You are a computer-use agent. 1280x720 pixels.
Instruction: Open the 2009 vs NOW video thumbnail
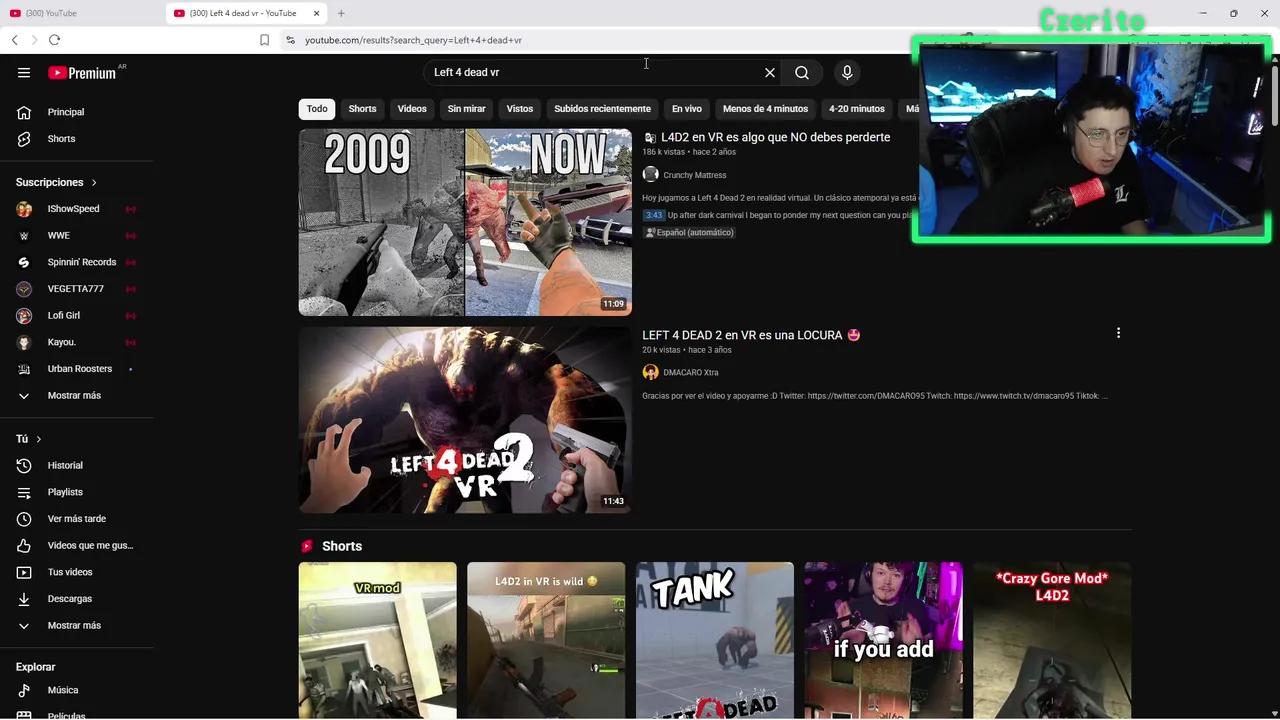tap(465, 222)
